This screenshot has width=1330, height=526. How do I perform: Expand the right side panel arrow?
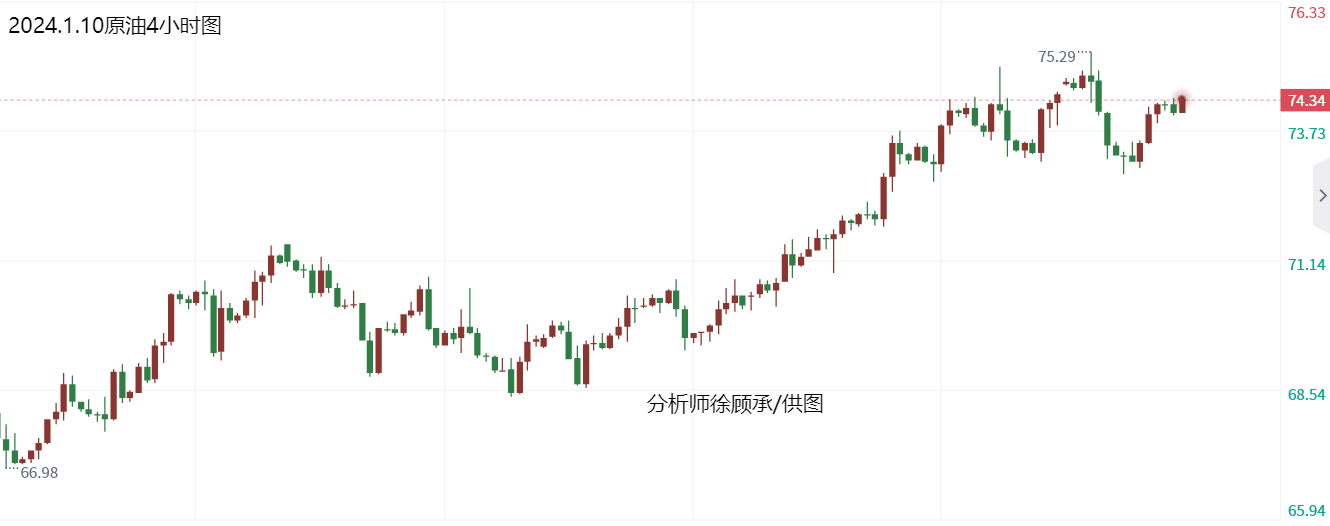click(1322, 195)
